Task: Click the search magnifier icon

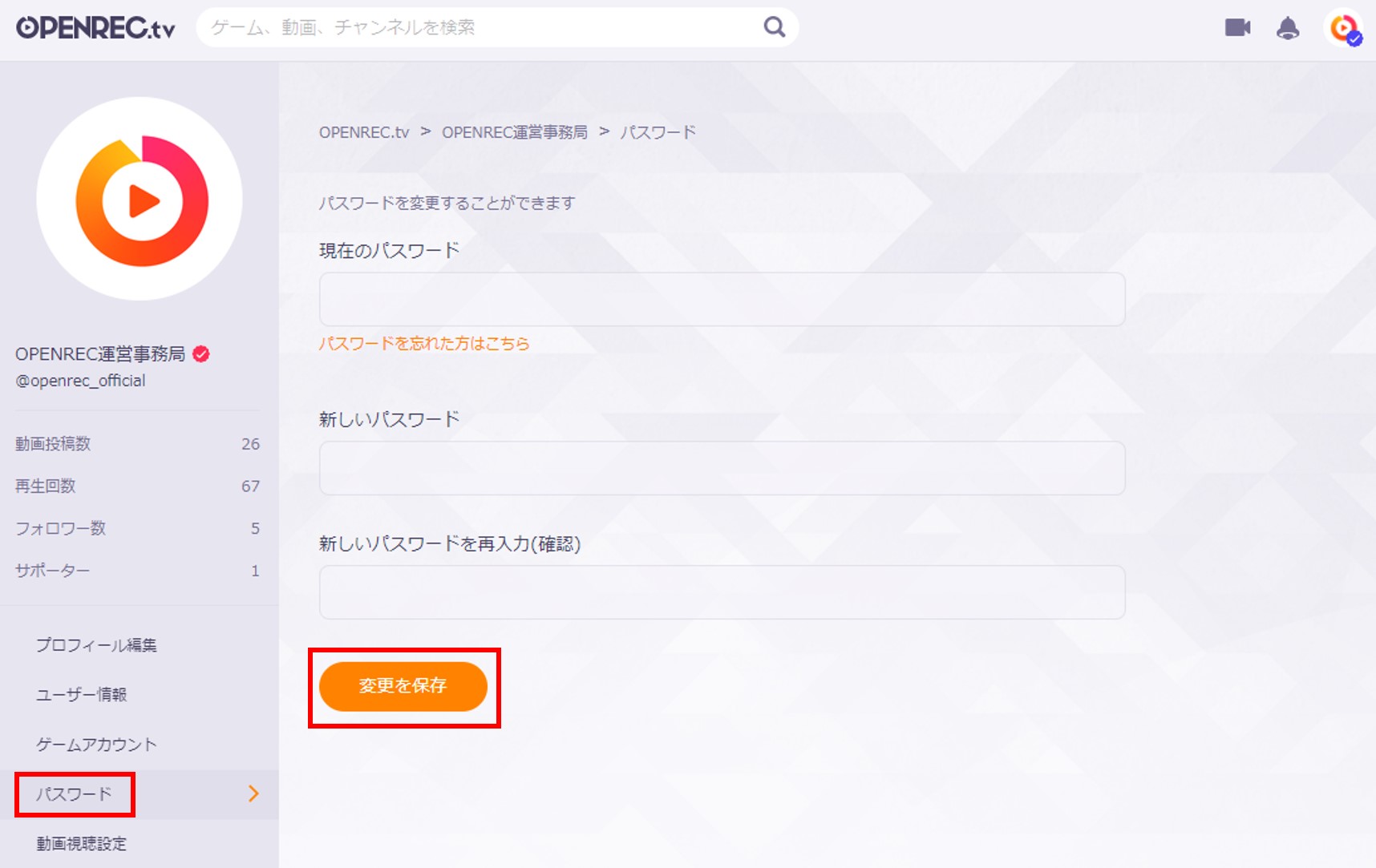Action: tap(774, 27)
